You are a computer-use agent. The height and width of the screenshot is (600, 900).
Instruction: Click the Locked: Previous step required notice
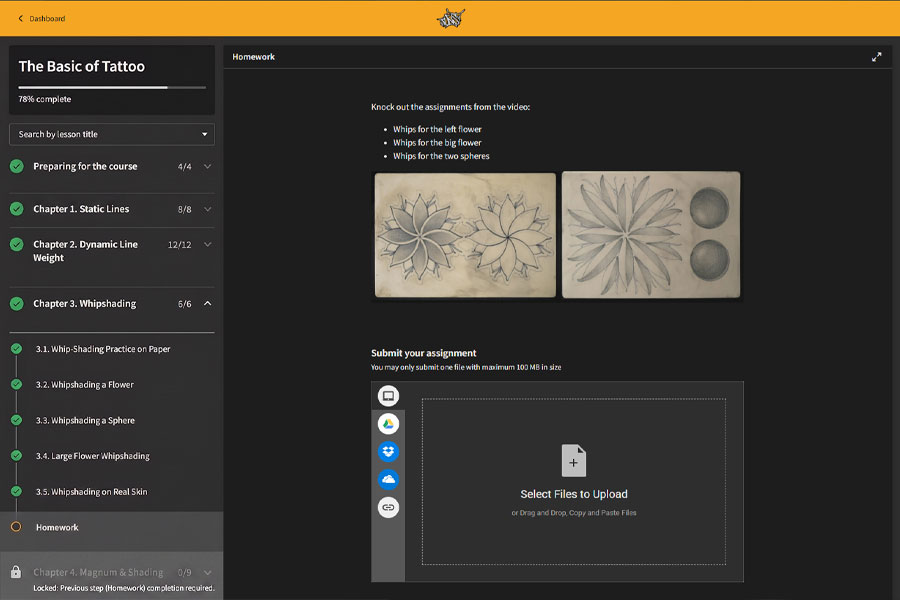[x=124, y=588]
